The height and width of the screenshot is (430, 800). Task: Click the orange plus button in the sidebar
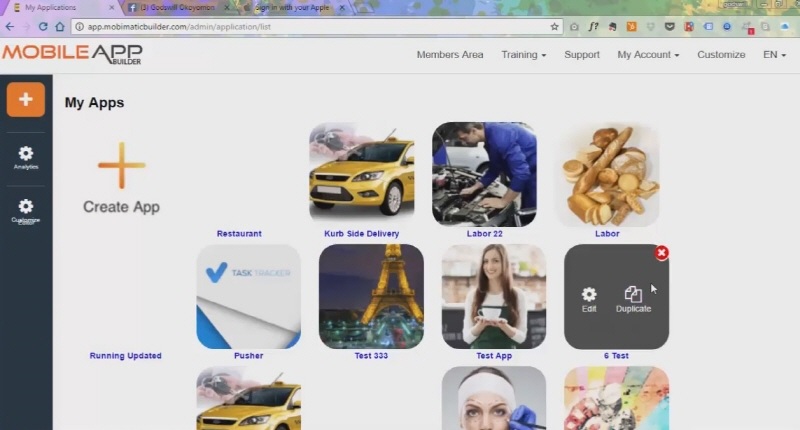pyautogui.click(x=26, y=99)
